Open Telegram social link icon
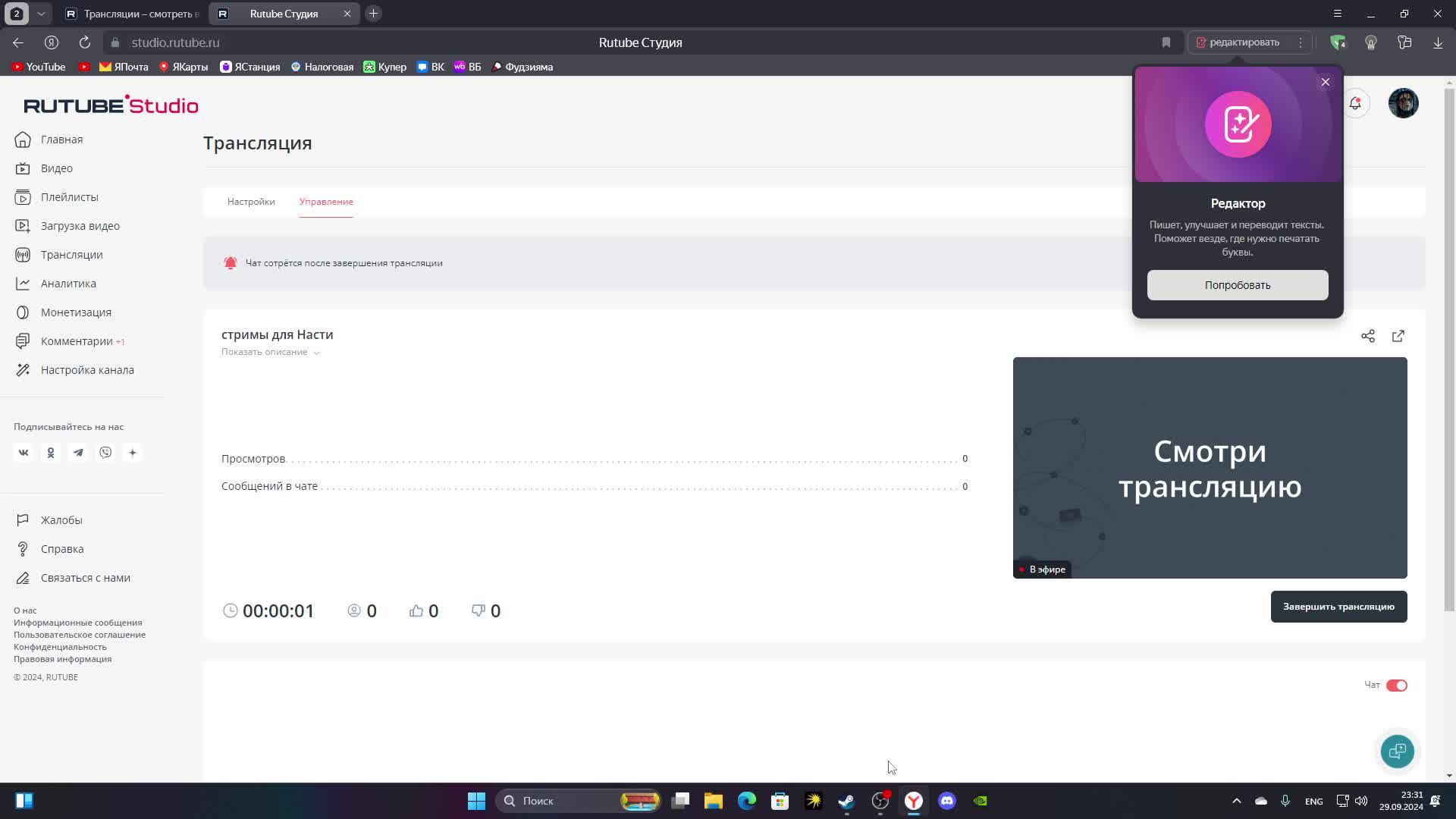1456x819 pixels. 78,453
